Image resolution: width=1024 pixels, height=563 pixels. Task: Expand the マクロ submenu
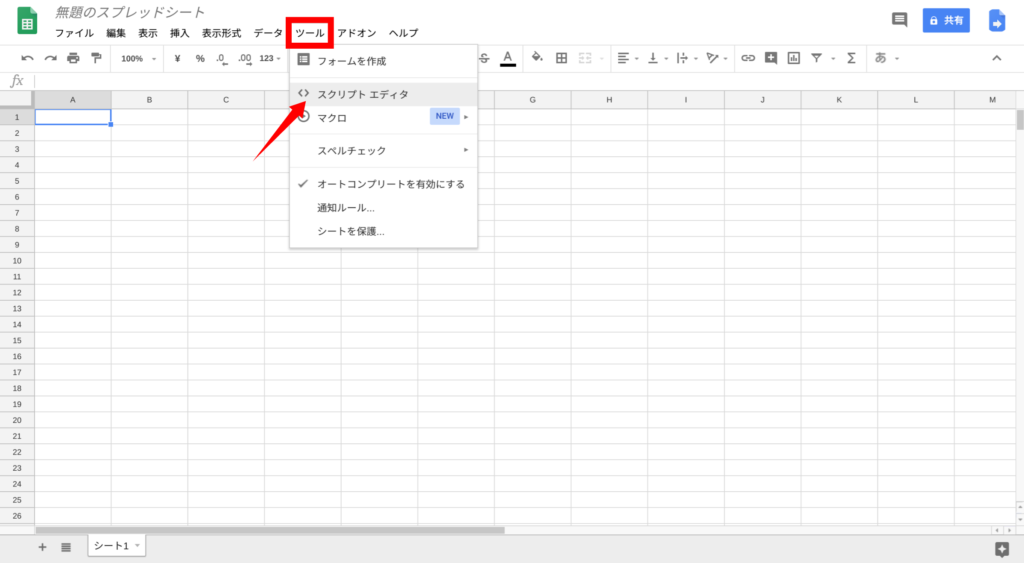(383, 117)
